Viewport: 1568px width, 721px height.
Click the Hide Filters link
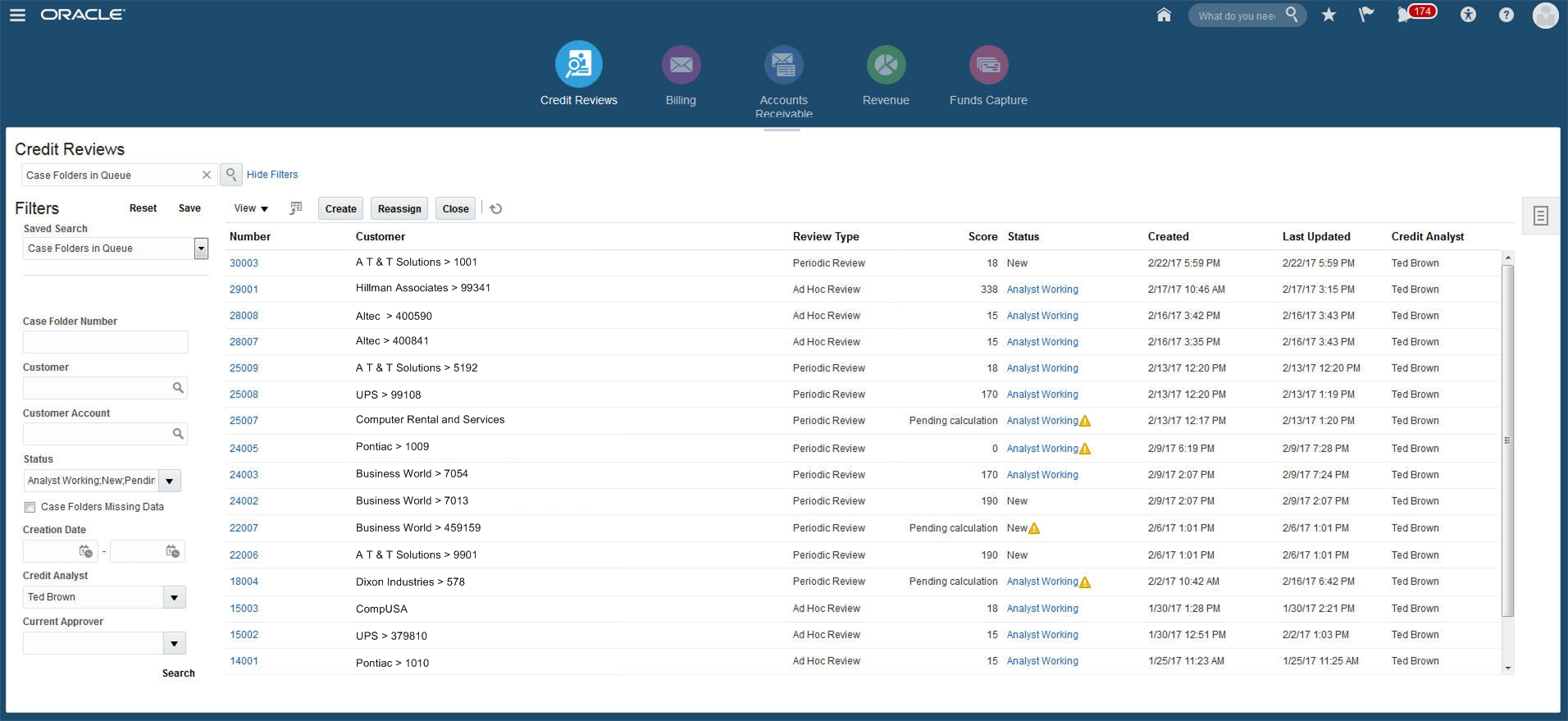(272, 175)
